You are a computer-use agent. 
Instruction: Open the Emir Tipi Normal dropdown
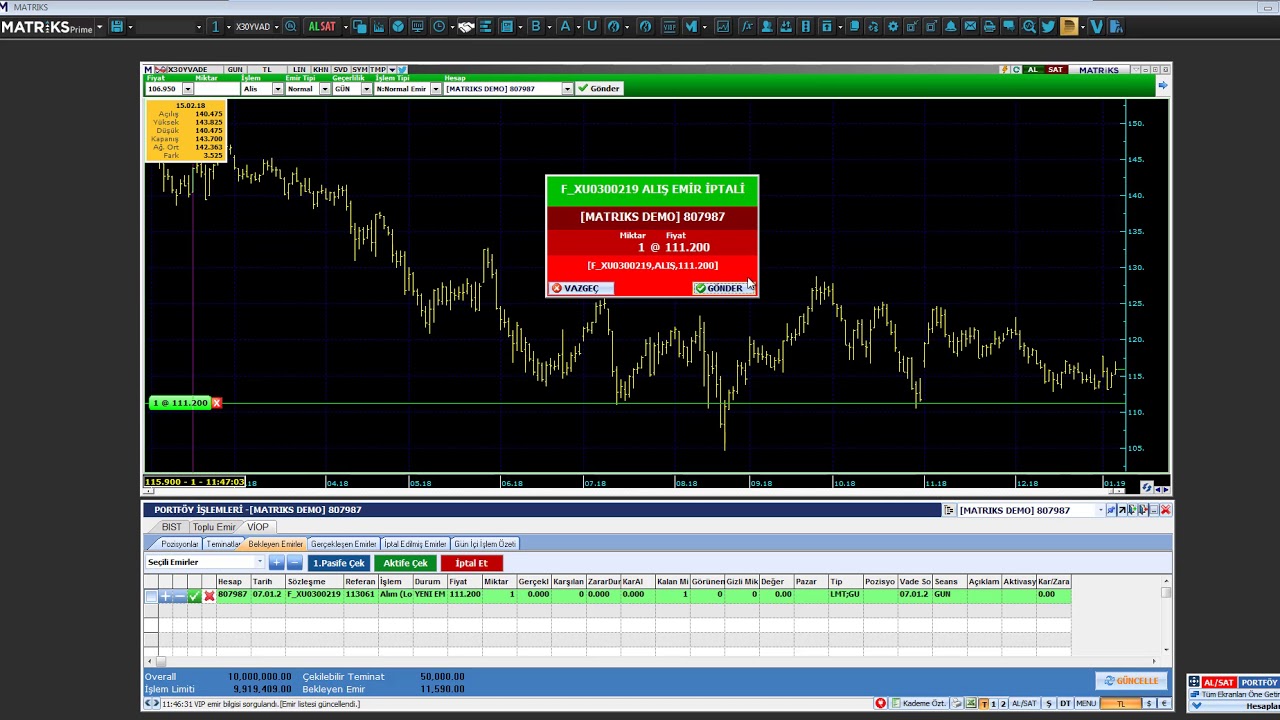point(324,89)
